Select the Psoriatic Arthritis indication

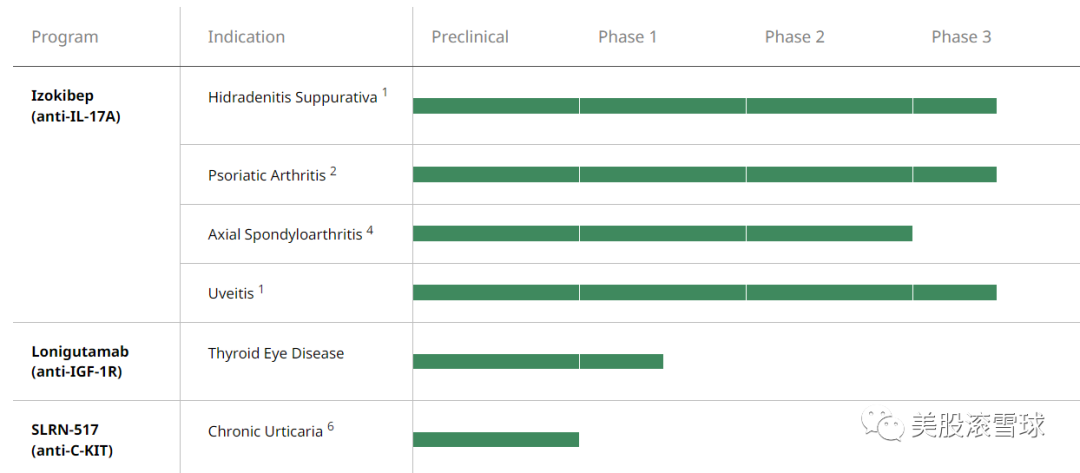tap(267, 175)
